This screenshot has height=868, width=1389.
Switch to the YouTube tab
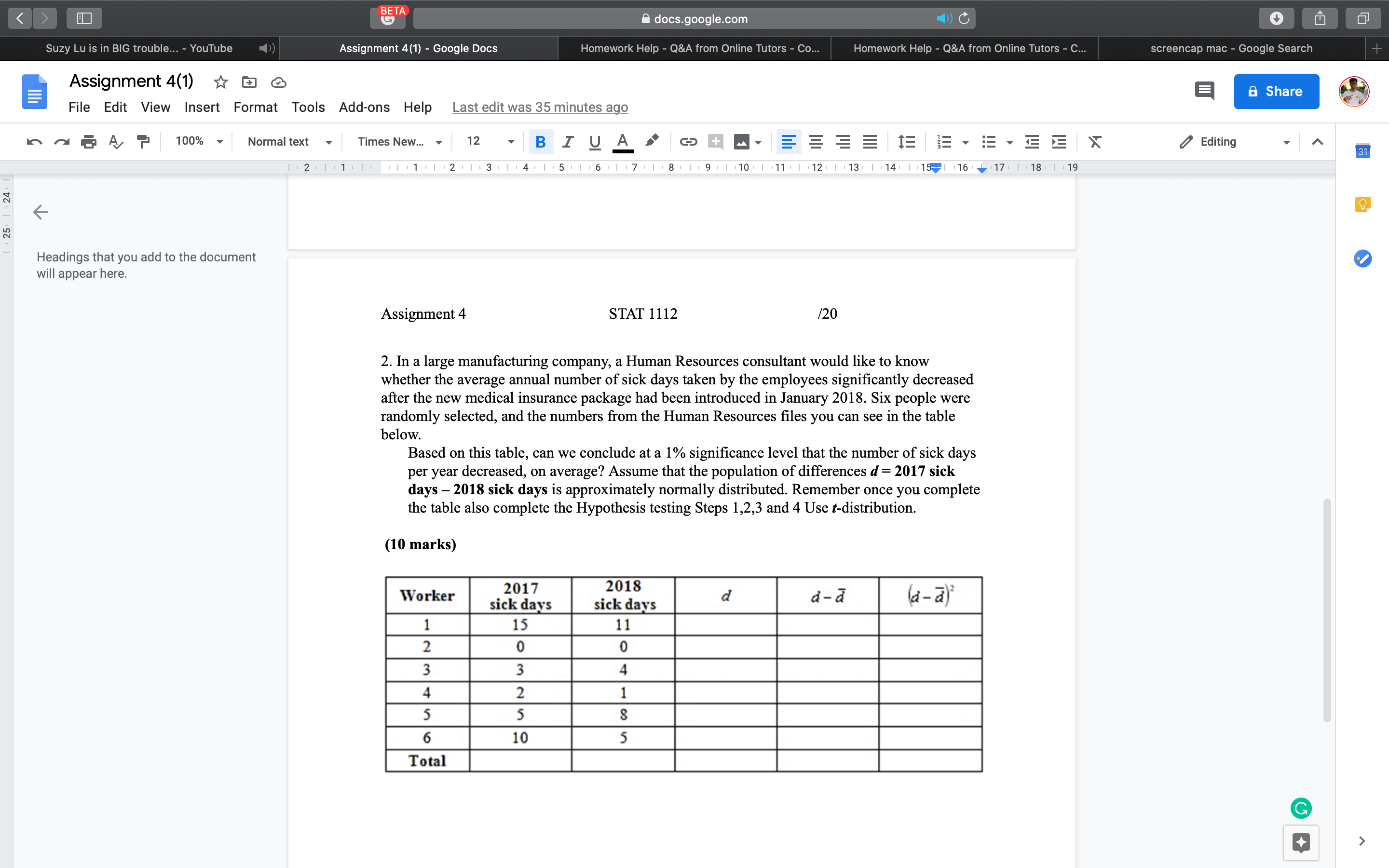point(138,48)
